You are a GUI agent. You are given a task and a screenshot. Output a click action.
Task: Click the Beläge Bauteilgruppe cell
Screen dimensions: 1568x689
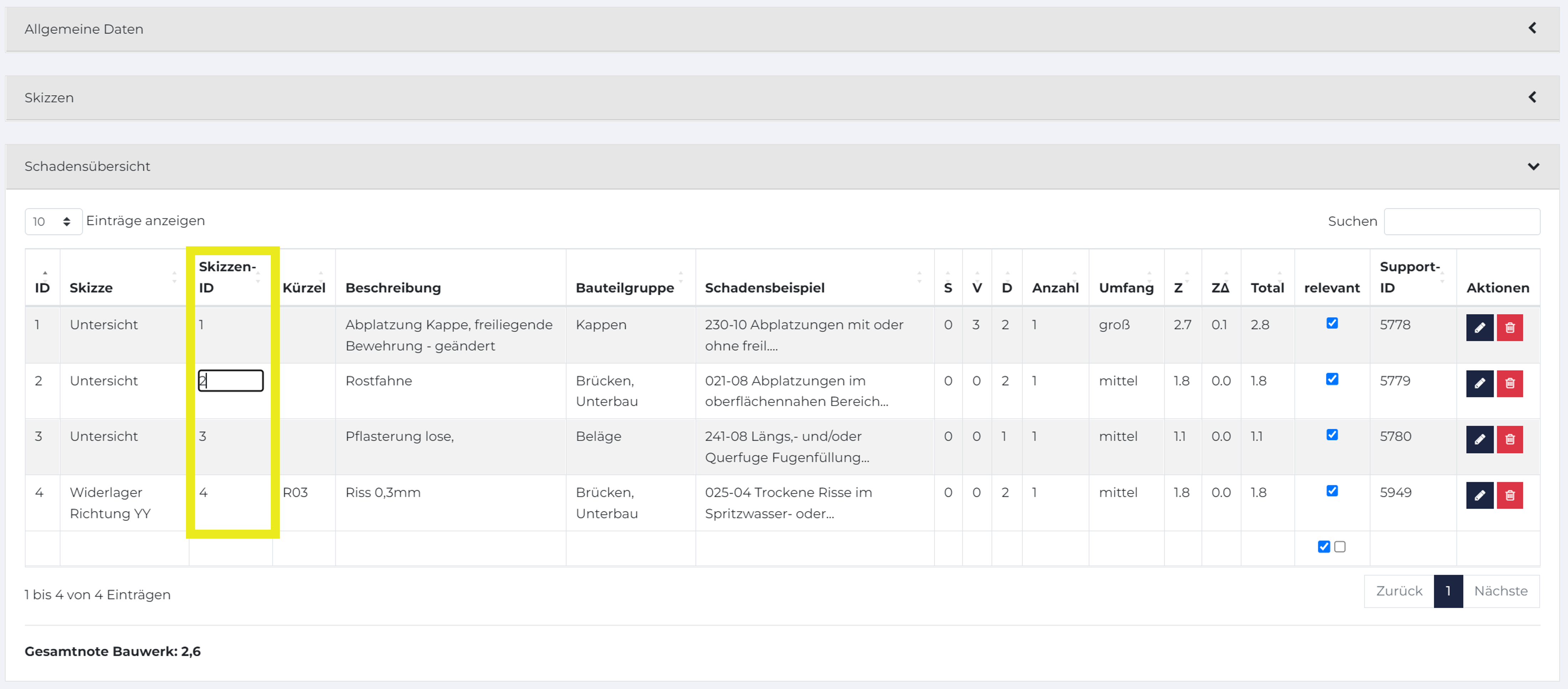coord(631,447)
